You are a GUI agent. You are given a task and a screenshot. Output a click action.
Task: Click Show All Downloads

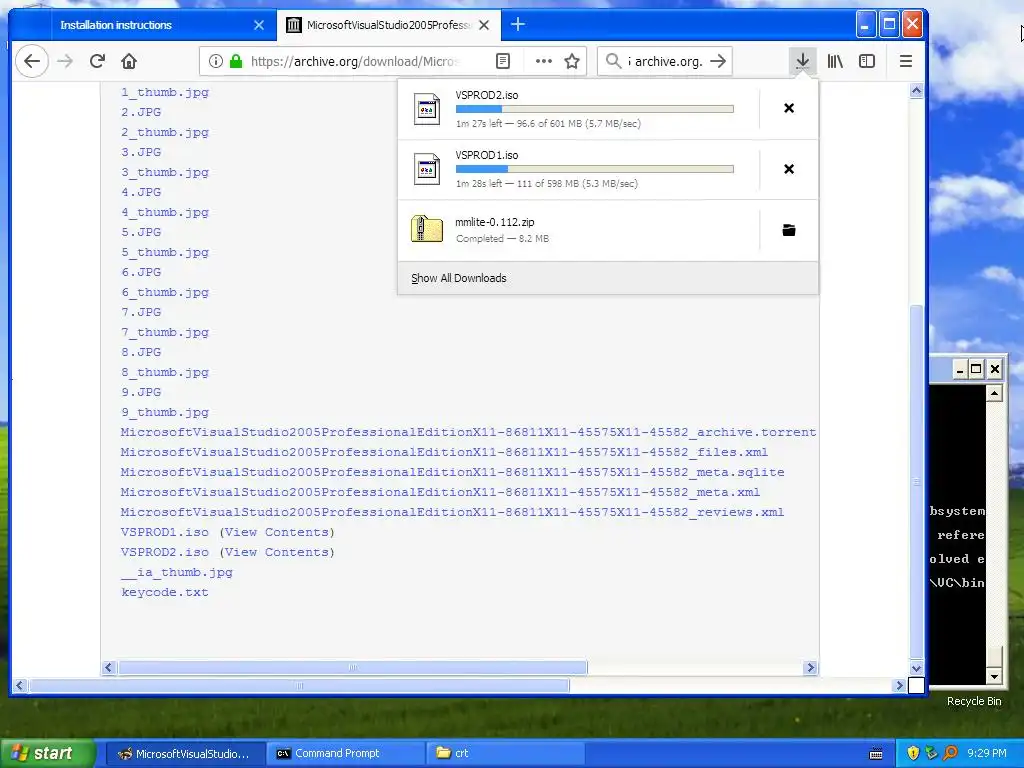tap(607, 278)
